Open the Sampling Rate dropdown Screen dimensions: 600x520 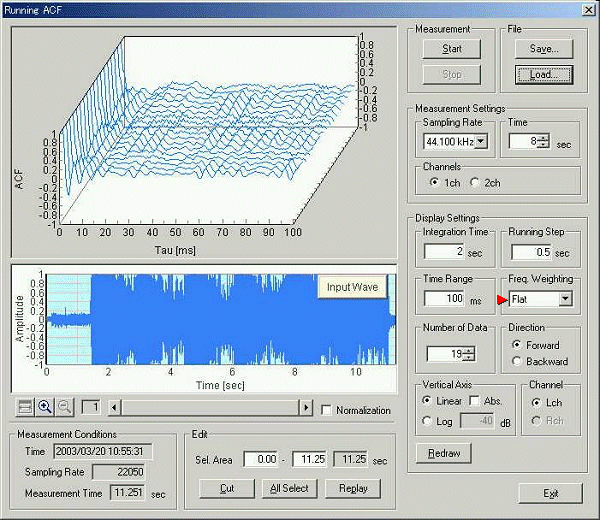pos(482,142)
